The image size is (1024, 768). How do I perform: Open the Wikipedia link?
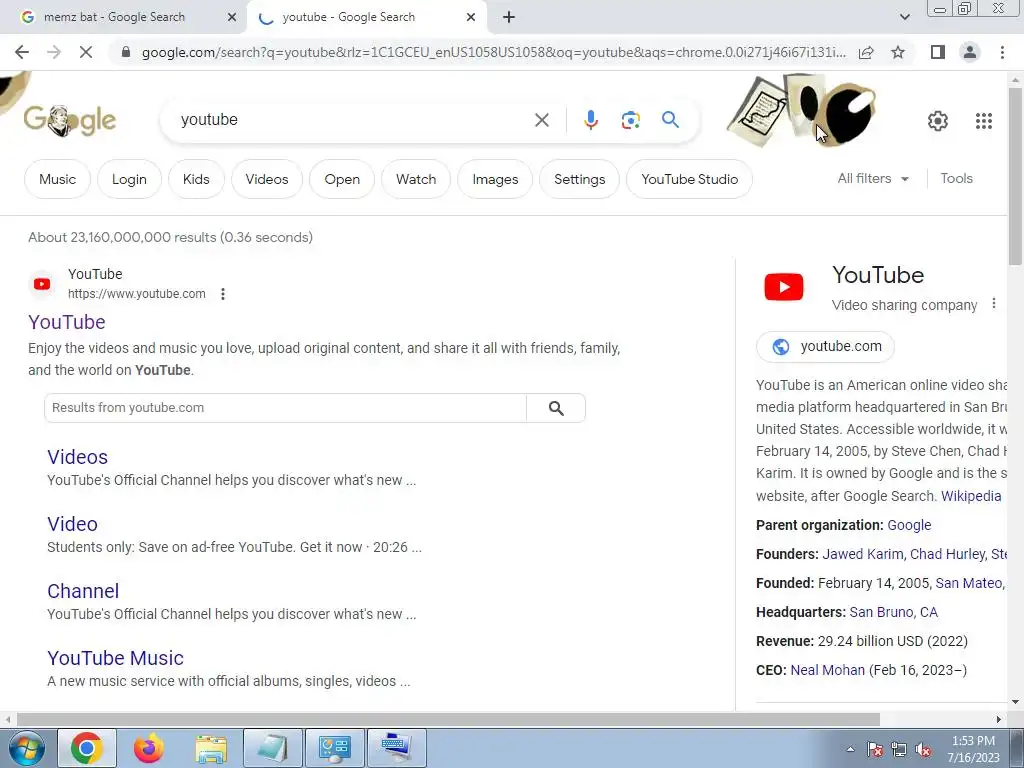(971, 496)
